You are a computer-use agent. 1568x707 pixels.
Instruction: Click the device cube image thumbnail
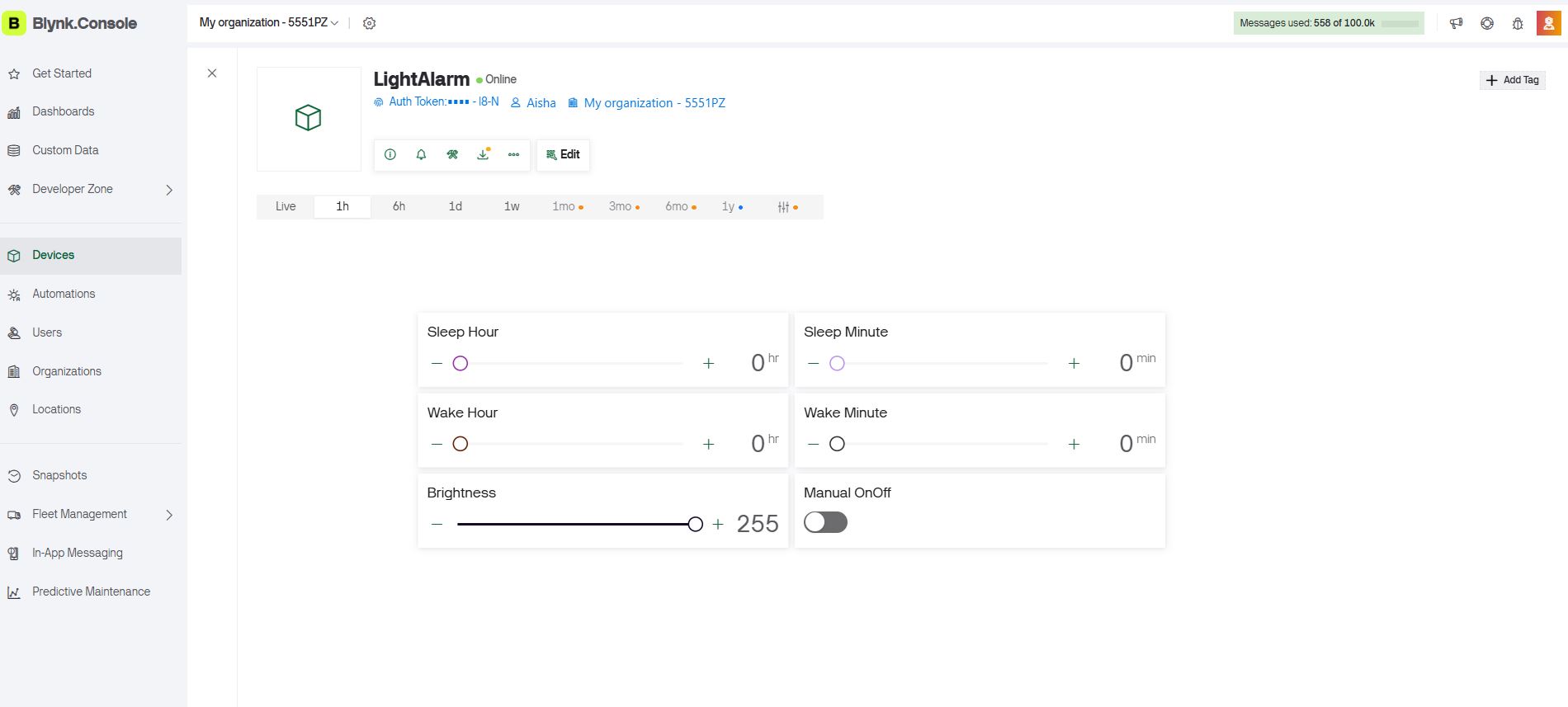[309, 119]
